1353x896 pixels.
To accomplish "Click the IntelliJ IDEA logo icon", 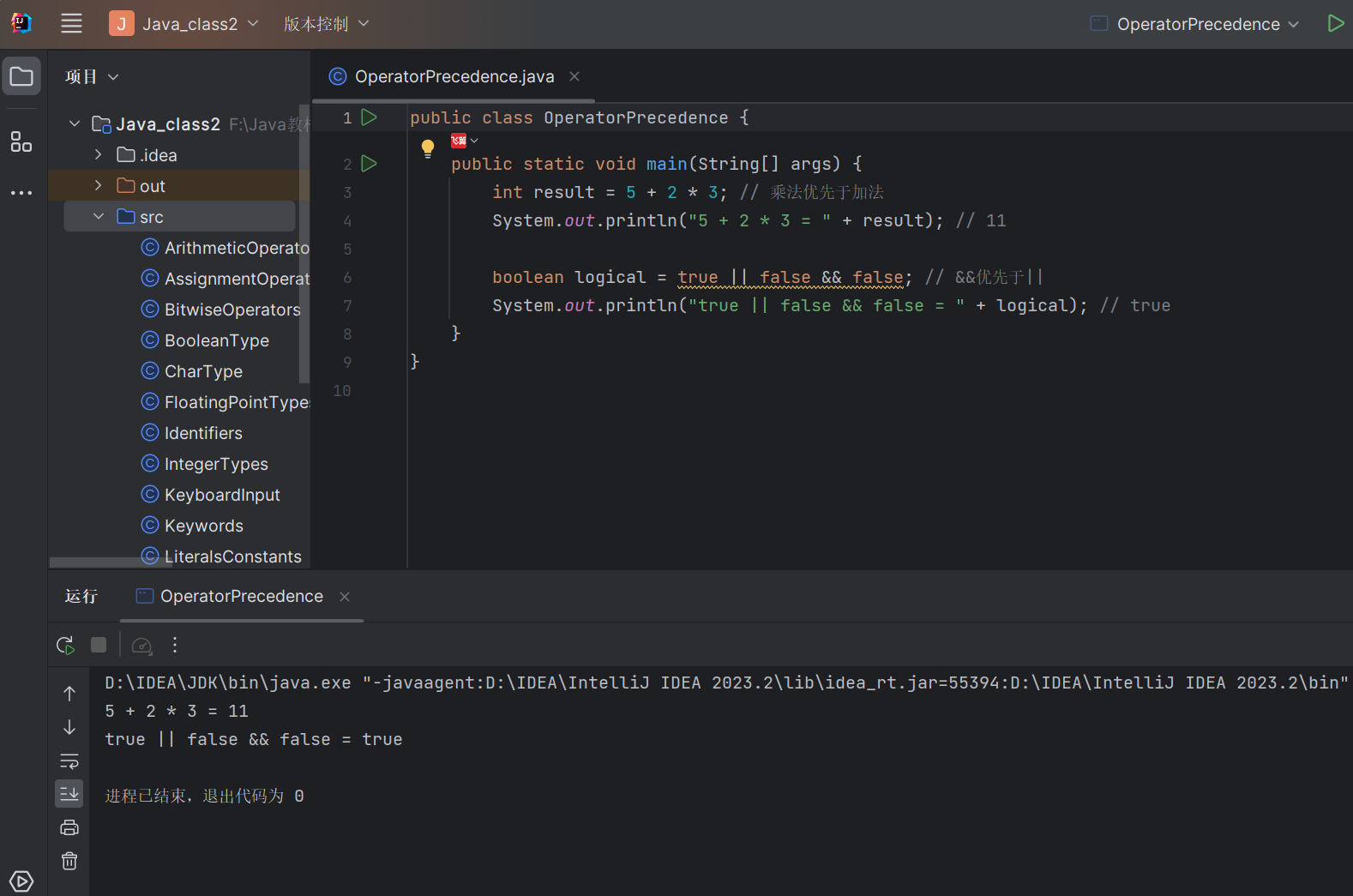I will (x=21, y=23).
